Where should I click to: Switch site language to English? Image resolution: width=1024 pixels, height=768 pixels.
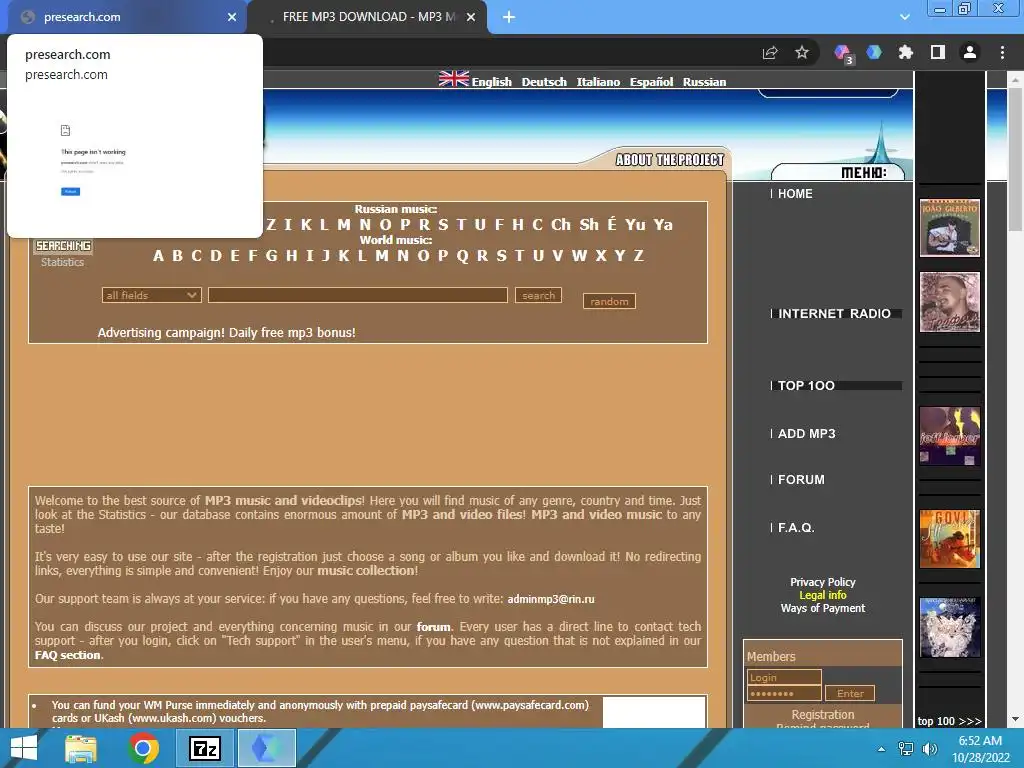pyautogui.click(x=492, y=82)
